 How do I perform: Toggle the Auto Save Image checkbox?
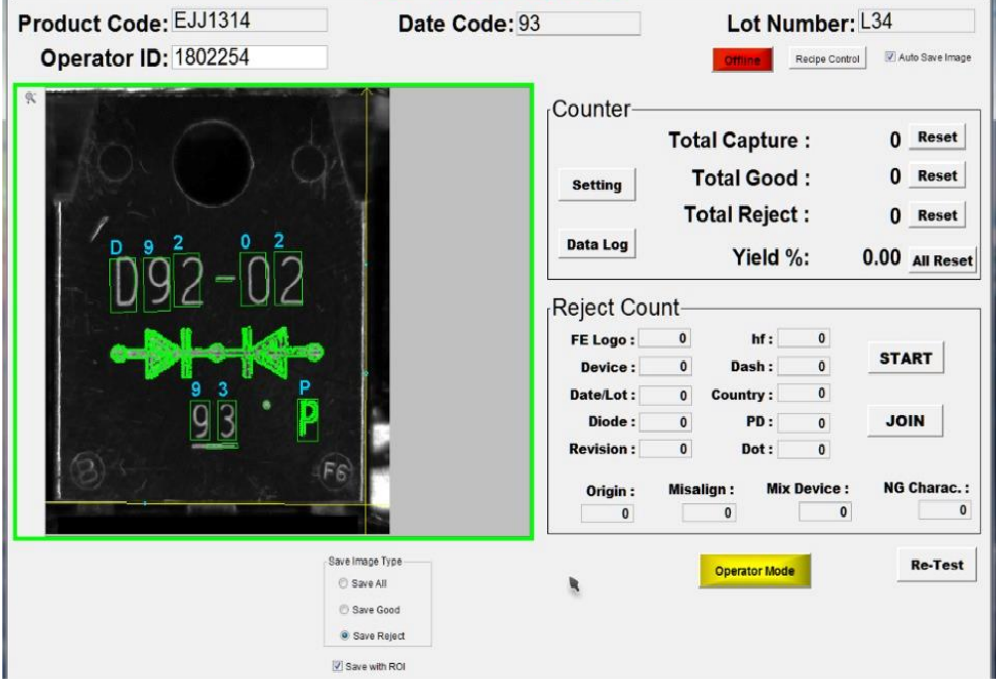(890, 58)
